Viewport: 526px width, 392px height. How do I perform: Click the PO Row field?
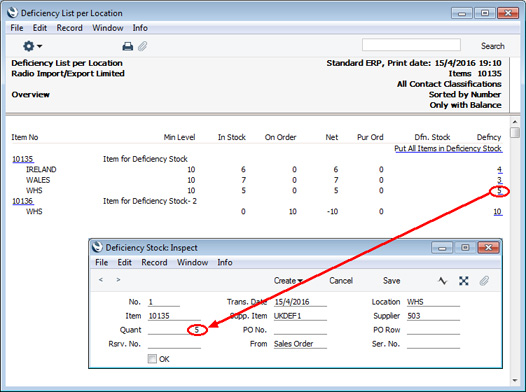[x=433, y=330]
